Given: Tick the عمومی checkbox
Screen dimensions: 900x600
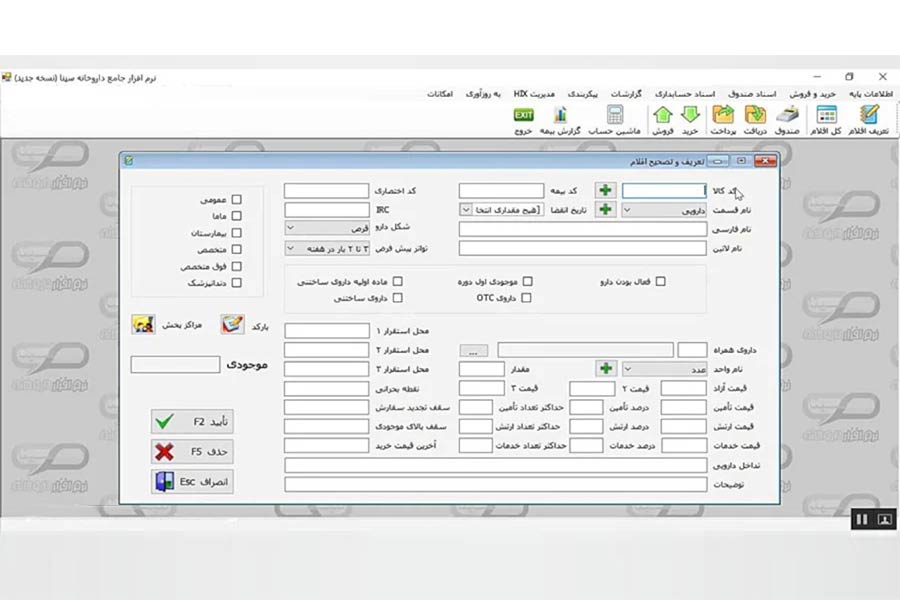Looking at the screenshot, I should pos(236,200).
